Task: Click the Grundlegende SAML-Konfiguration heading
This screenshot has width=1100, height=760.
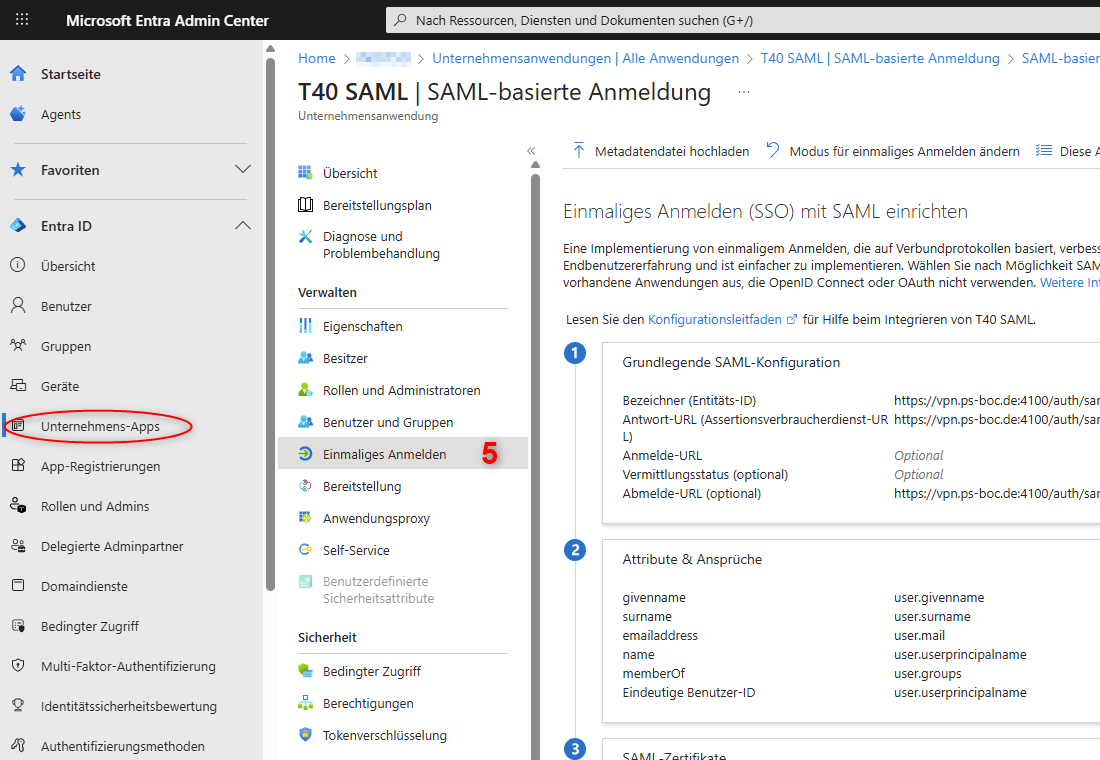Action: (x=730, y=362)
